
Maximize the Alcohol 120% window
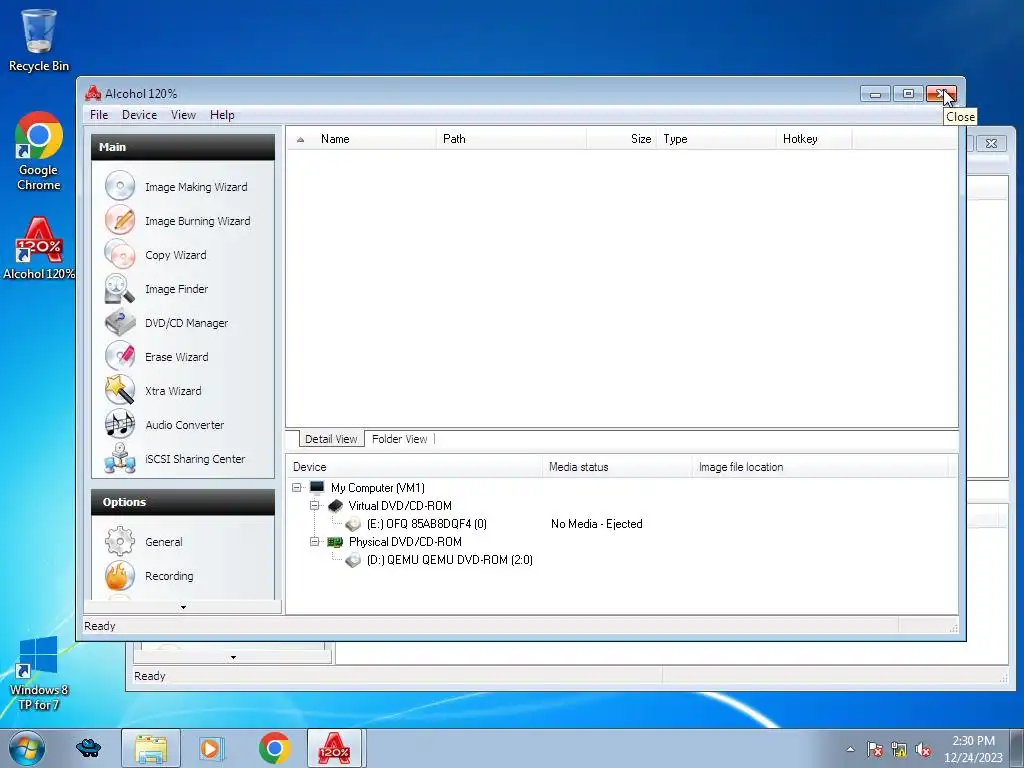coord(908,94)
